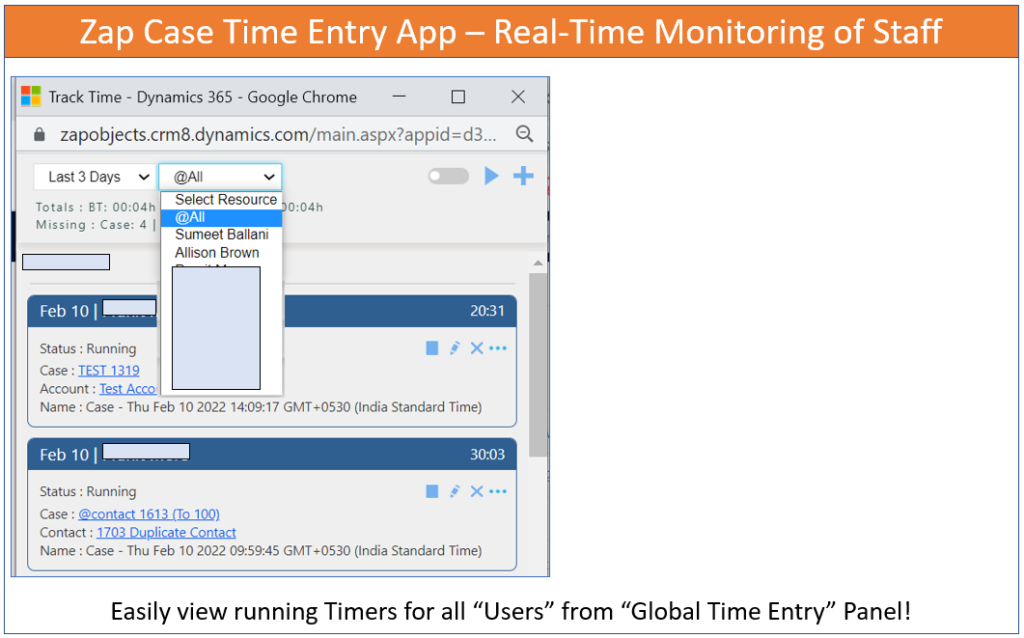
Task: Select the highlighted @All option in list
Action: point(221,217)
